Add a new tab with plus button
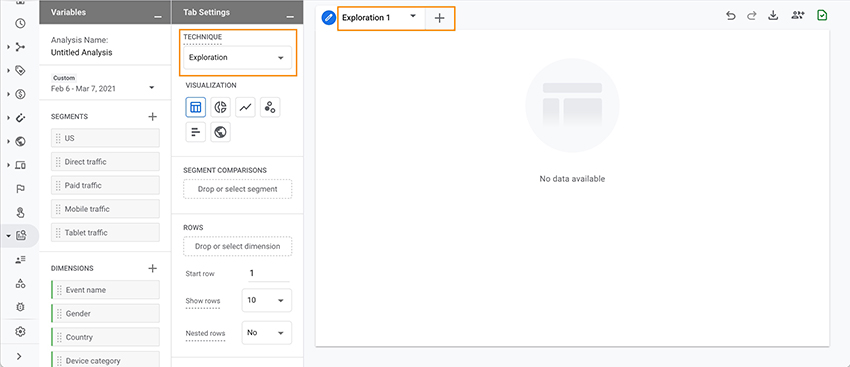Image resolution: width=850 pixels, height=367 pixels. click(x=440, y=18)
